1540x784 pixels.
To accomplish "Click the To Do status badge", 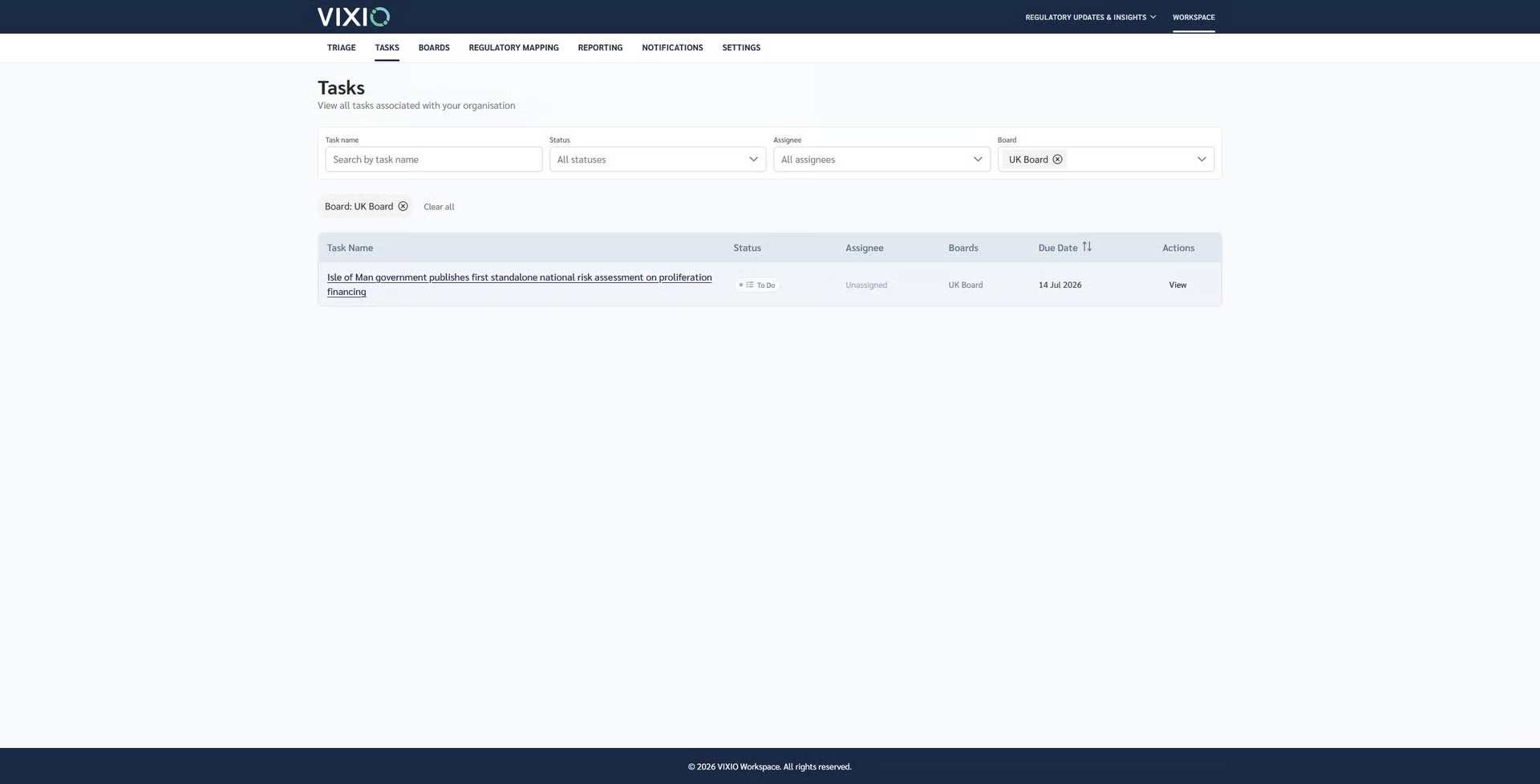I will [x=757, y=285].
